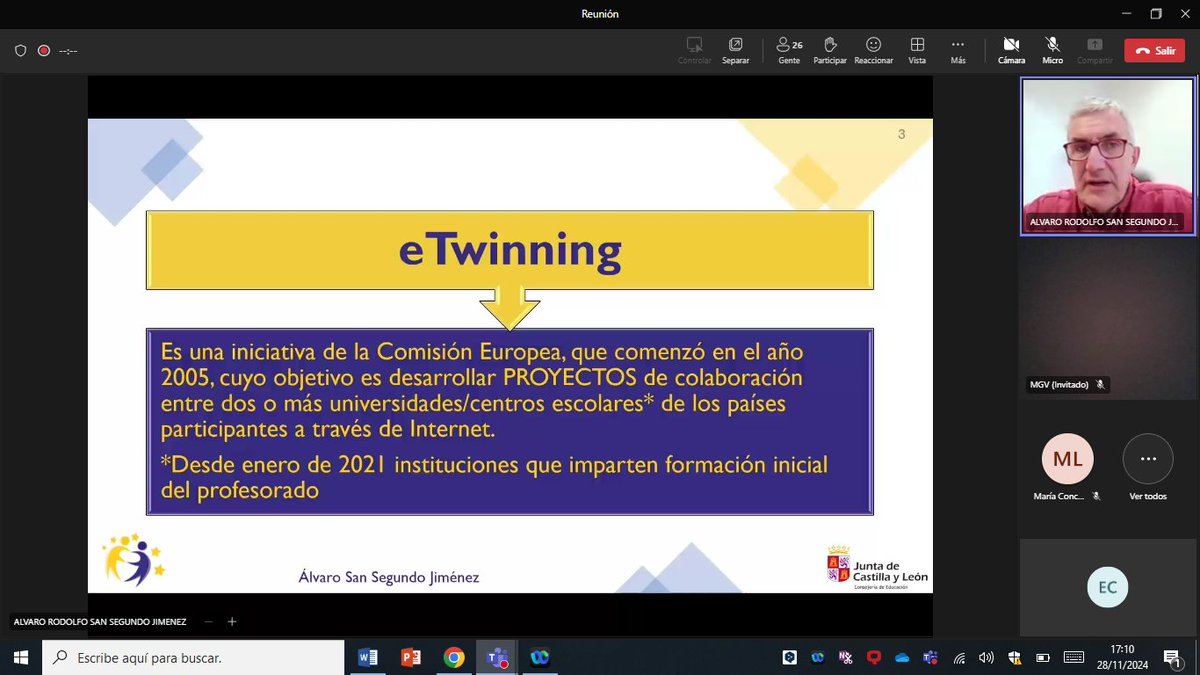The width and height of the screenshot is (1200, 675).
Task: Open Microsoft Word from taskbar
Action: (x=368, y=657)
